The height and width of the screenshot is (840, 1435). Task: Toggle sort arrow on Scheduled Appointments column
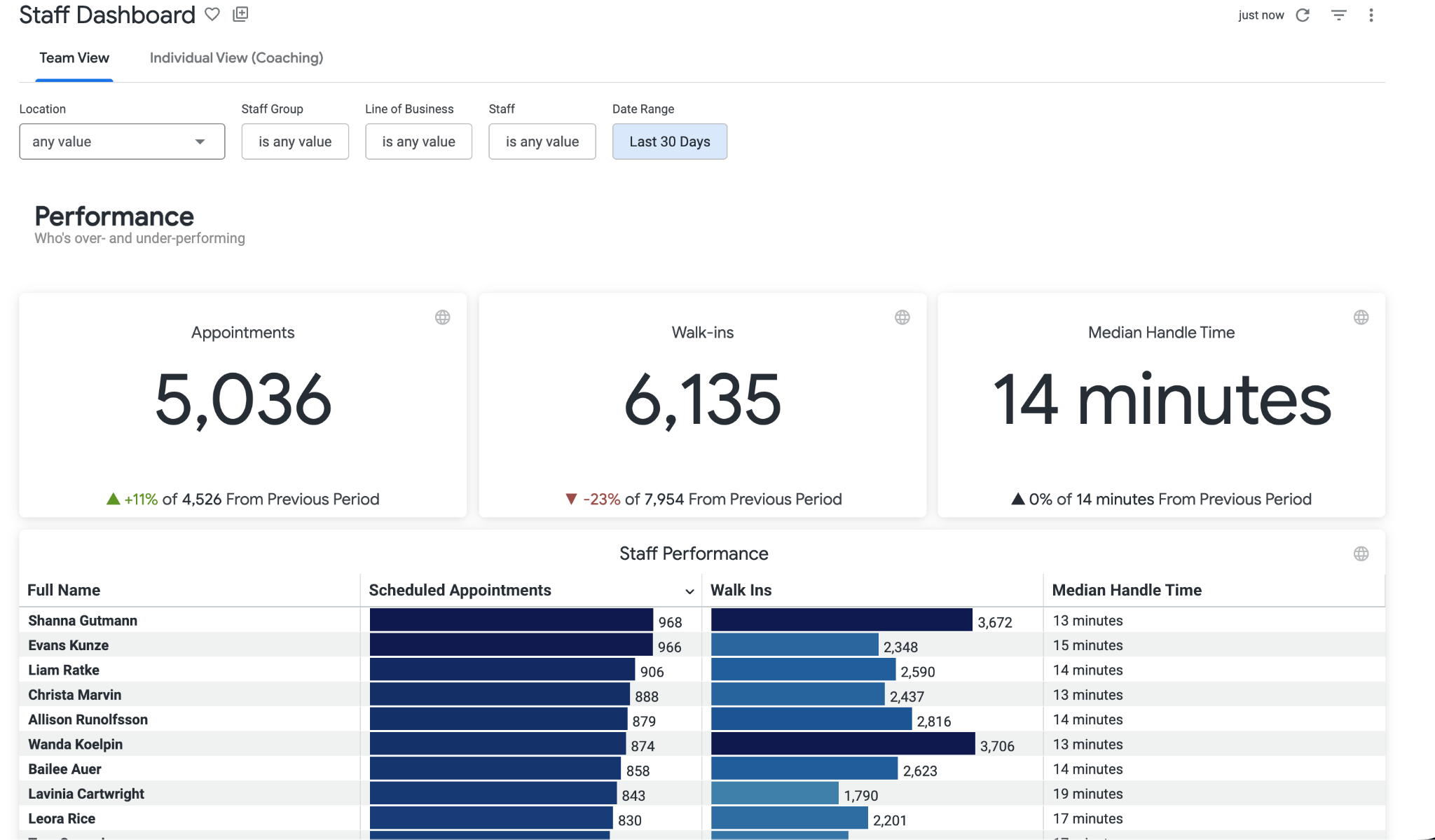pos(689,591)
